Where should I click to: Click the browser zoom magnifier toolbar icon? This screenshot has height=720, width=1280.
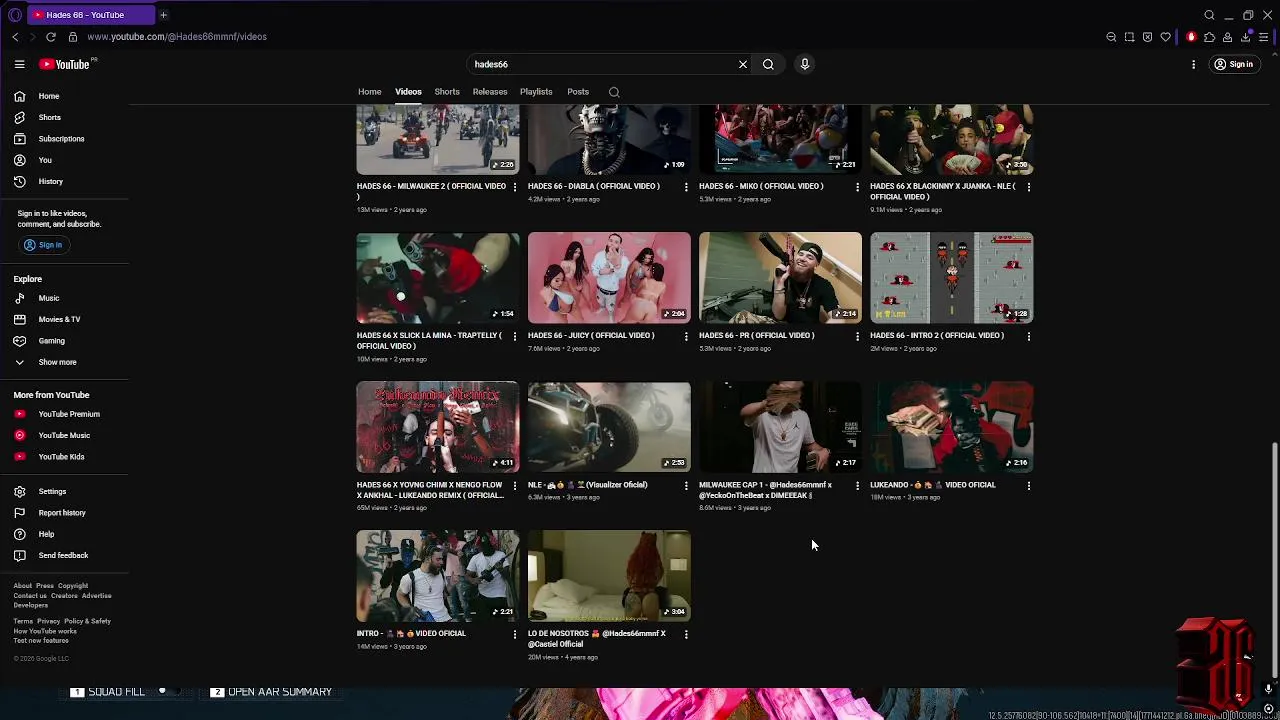tap(1111, 37)
